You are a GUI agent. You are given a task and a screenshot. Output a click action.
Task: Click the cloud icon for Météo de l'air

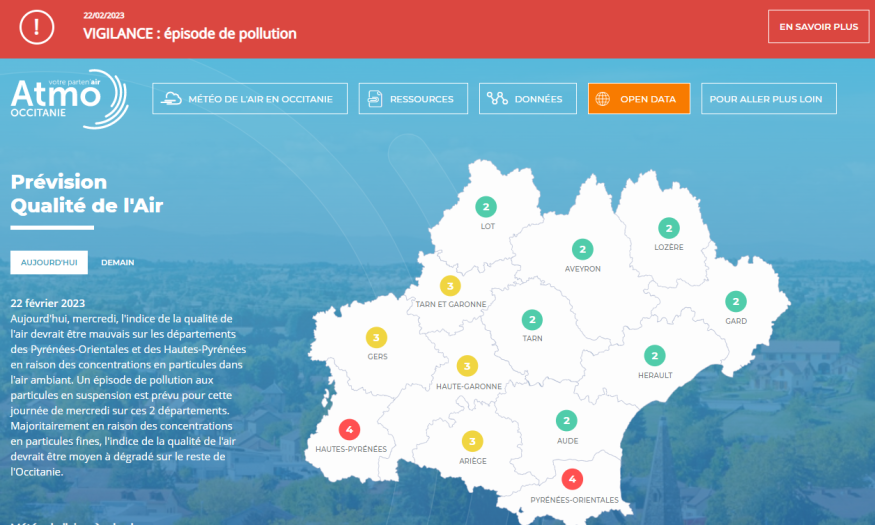[172, 99]
